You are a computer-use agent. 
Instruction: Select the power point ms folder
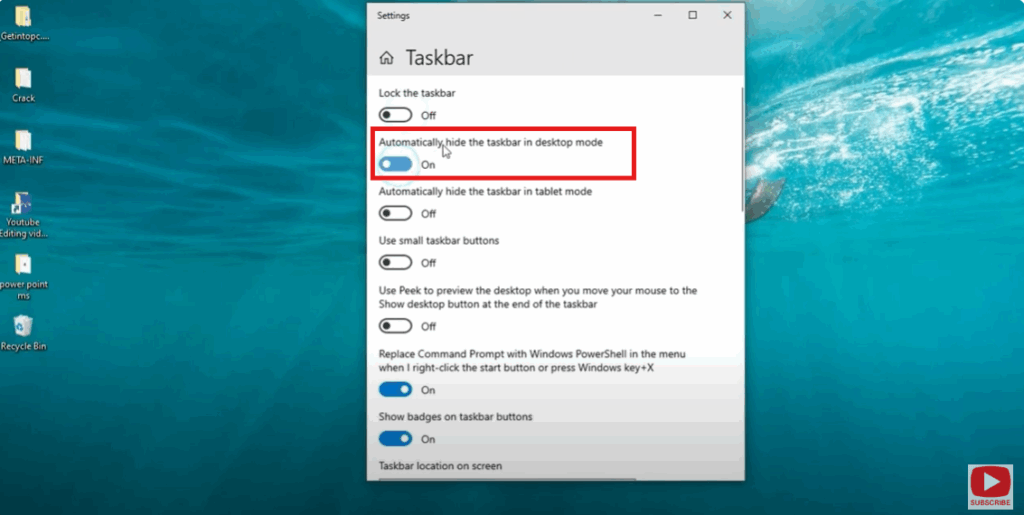click(24, 277)
